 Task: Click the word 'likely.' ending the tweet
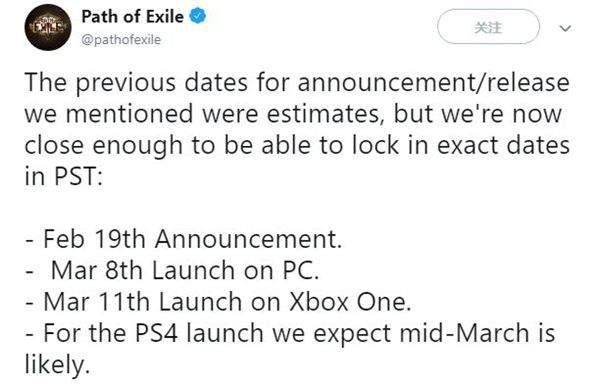click(57, 365)
